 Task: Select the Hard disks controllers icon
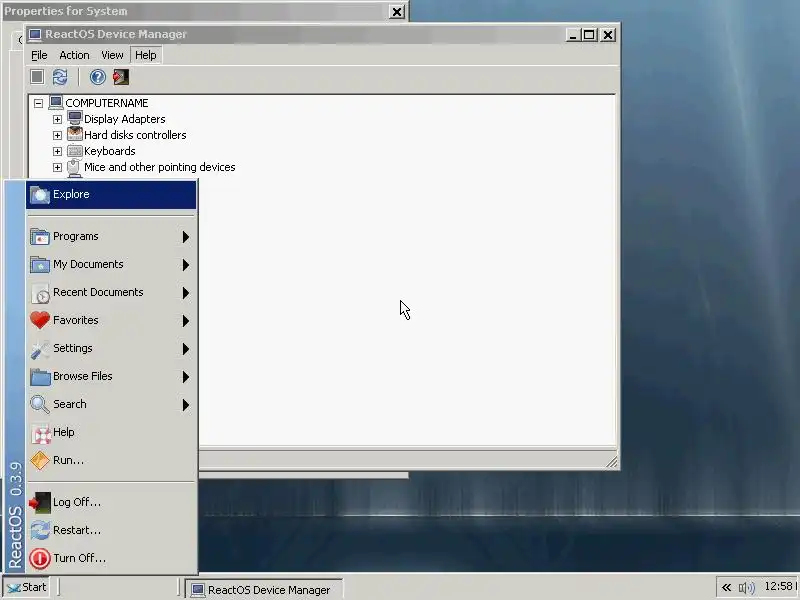[75, 135]
